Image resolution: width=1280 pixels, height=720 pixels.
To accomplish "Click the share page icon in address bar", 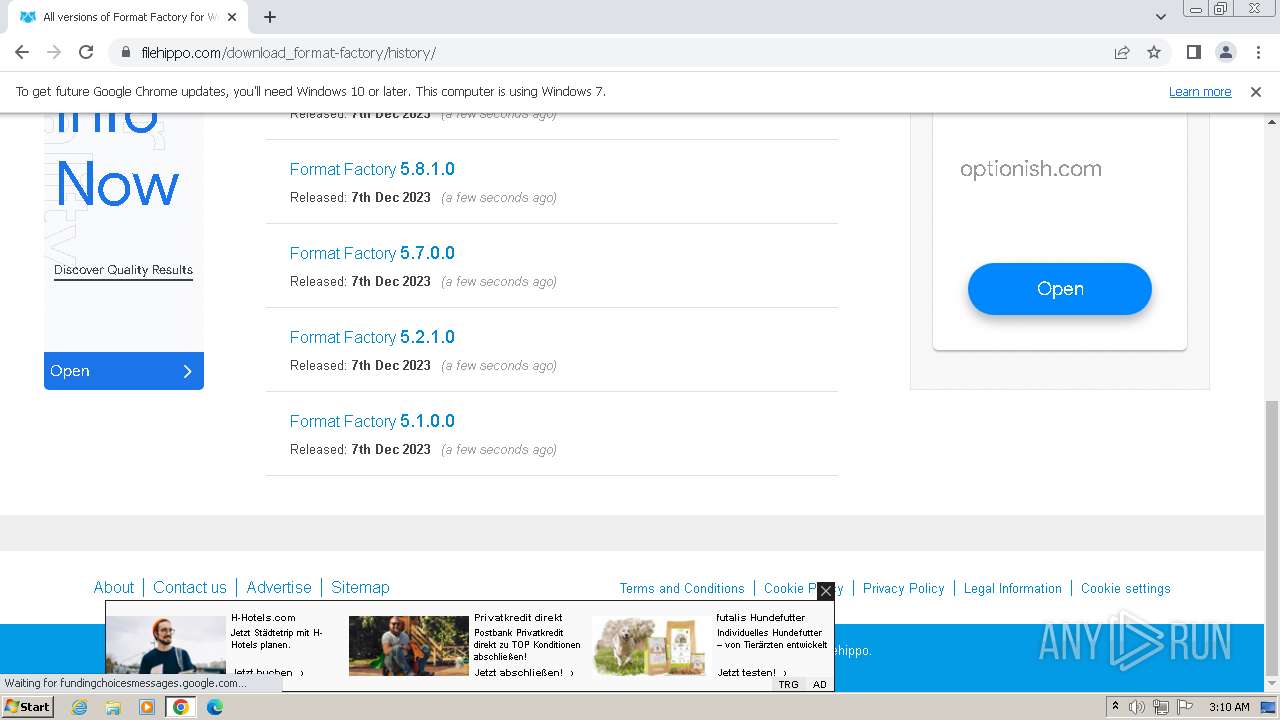I will [1122, 53].
